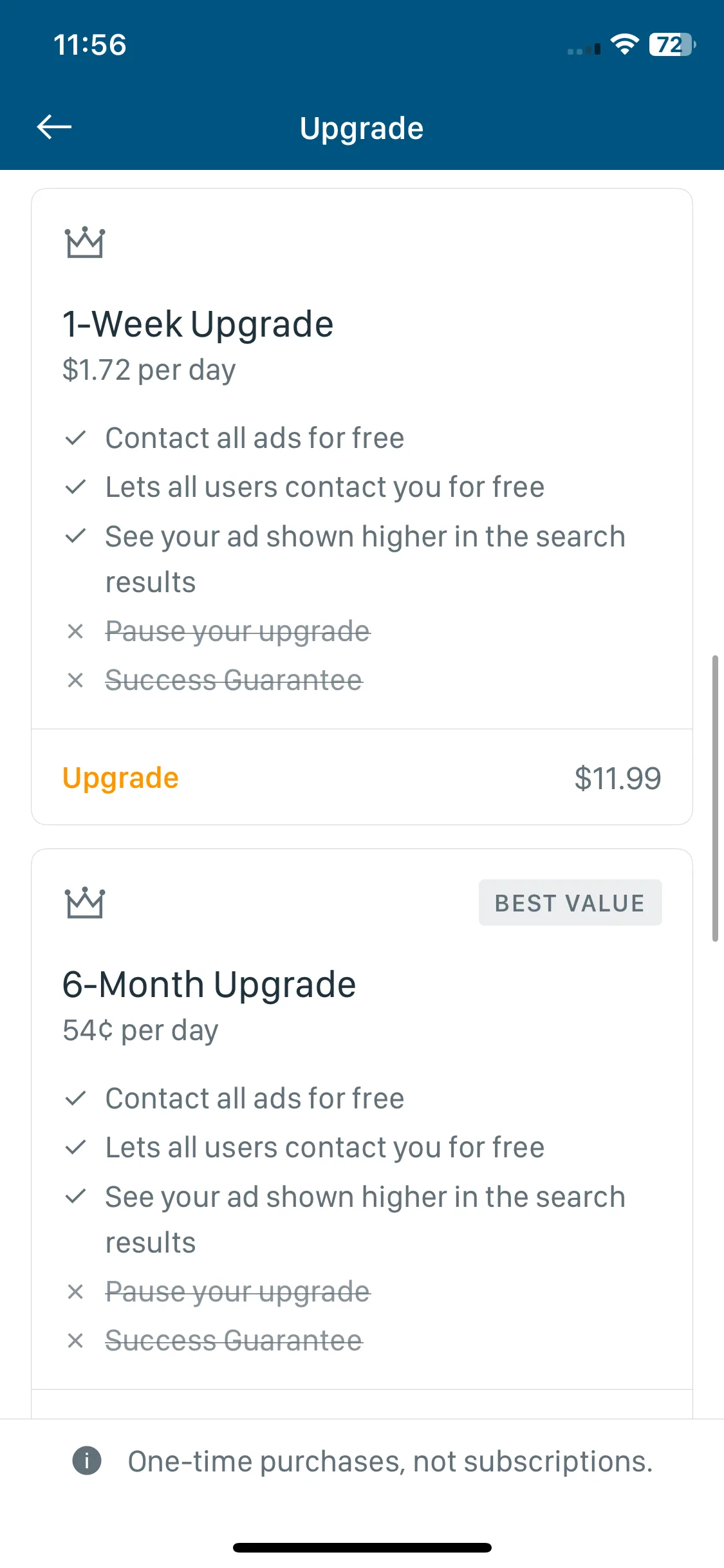Tap the info icon beside One-time purchases

click(x=87, y=1461)
